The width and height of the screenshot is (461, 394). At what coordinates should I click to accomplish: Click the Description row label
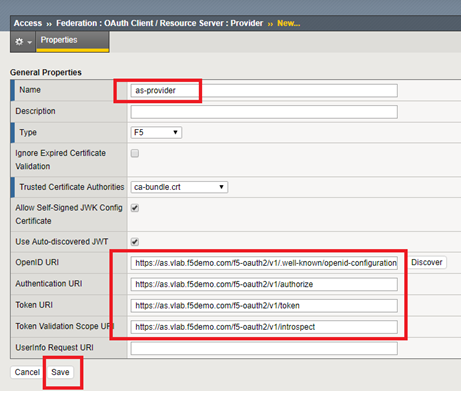(x=35, y=111)
